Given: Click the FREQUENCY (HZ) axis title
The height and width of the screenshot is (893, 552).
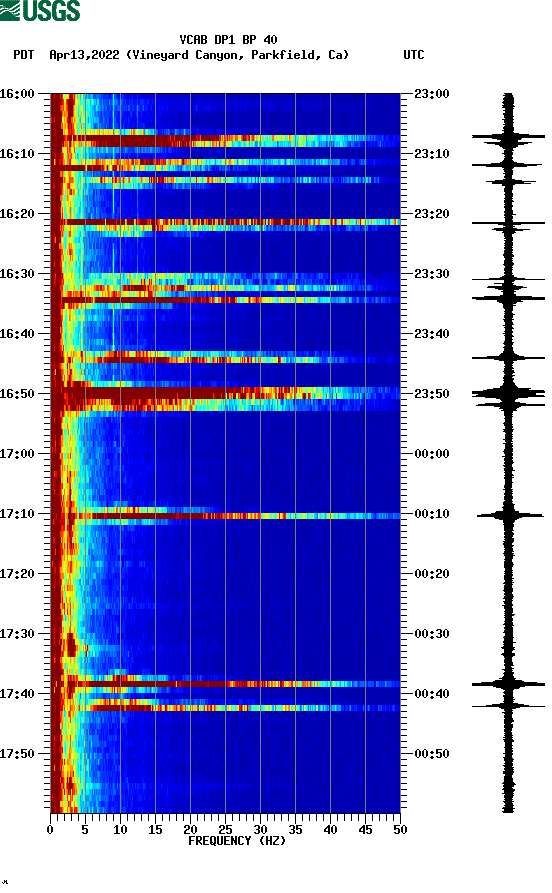Looking at the screenshot, I should click(237, 841).
